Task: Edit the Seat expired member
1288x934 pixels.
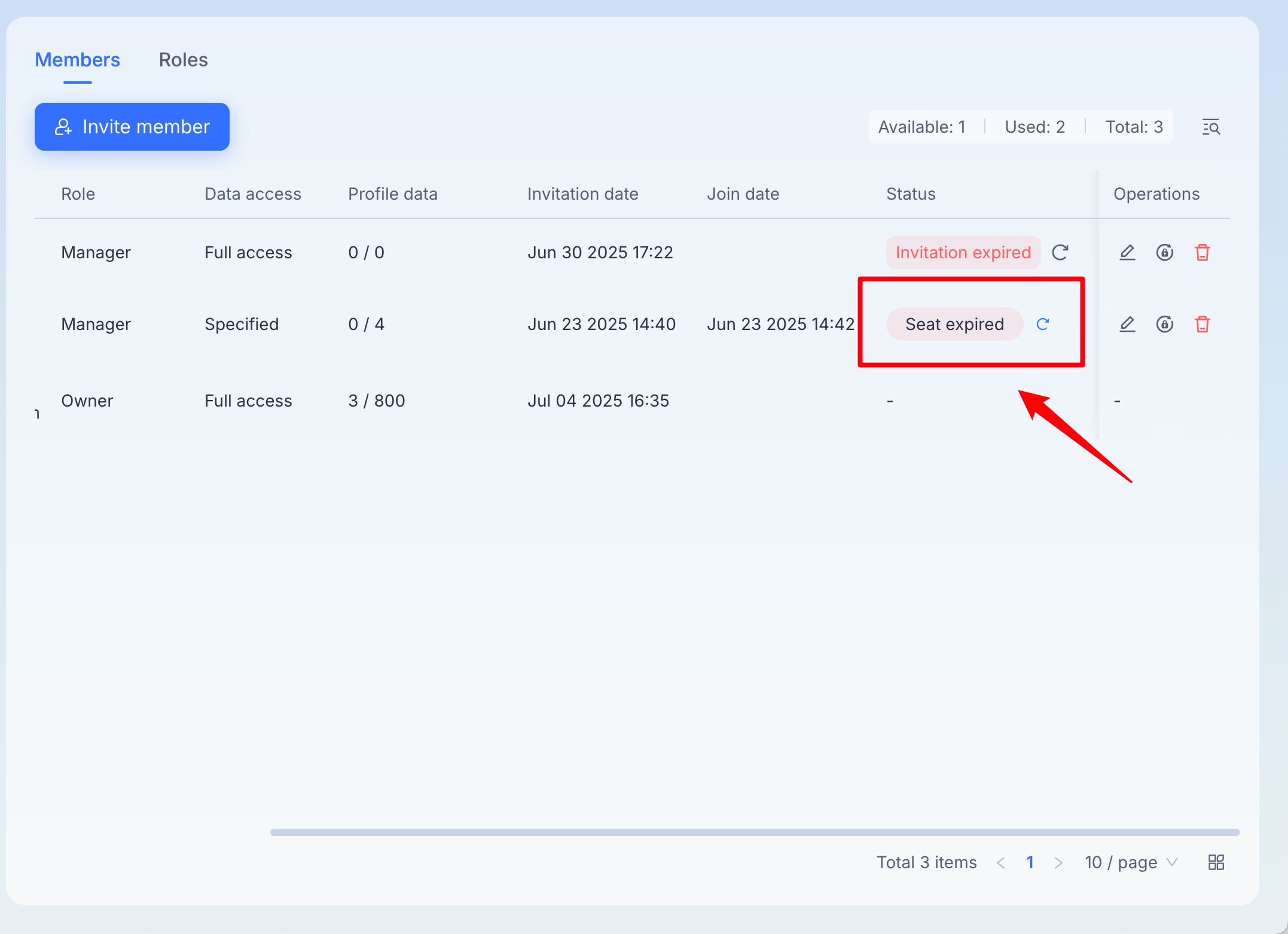Action: click(1127, 324)
